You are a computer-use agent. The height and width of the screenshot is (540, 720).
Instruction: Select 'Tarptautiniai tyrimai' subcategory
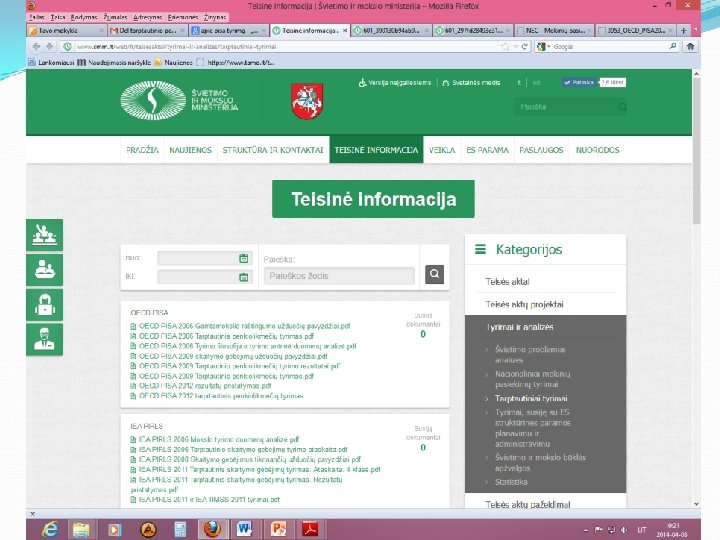[x=531, y=399]
